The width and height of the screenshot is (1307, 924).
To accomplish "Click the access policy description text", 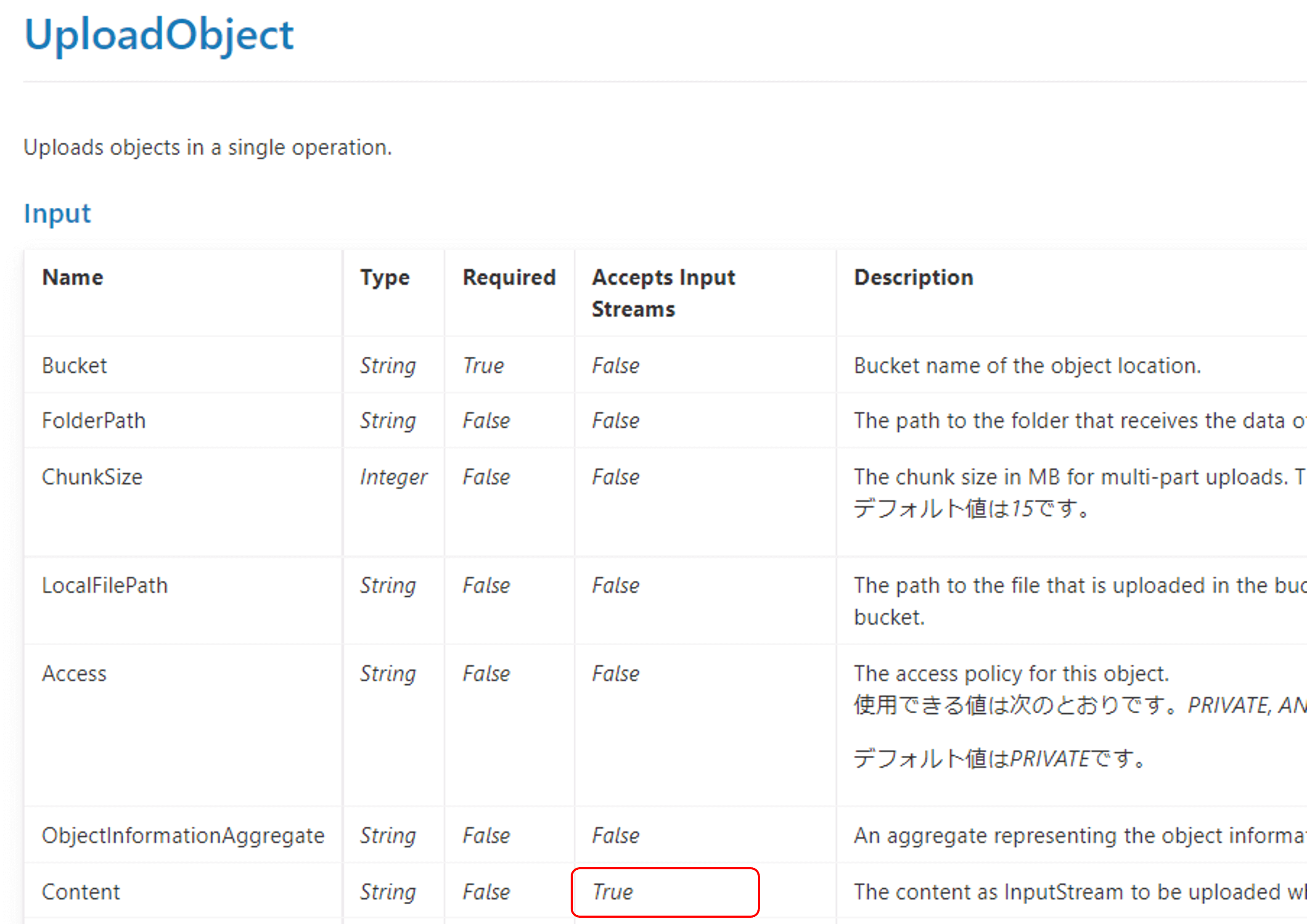I will (x=1011, y=673).
